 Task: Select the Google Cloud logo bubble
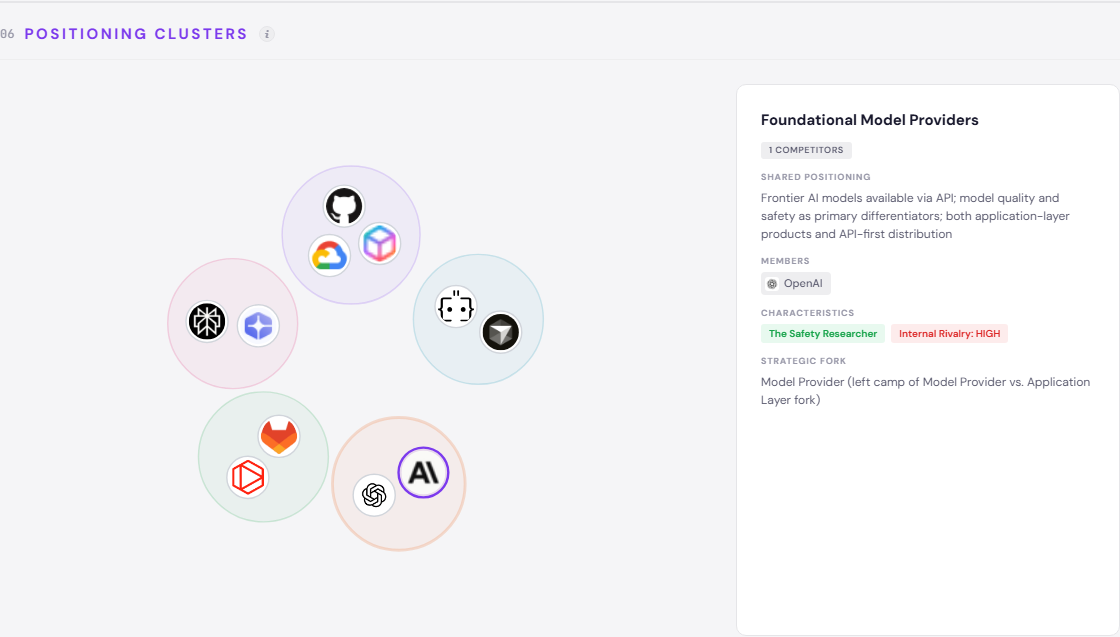pyautogui.click(x=329, y=255)
